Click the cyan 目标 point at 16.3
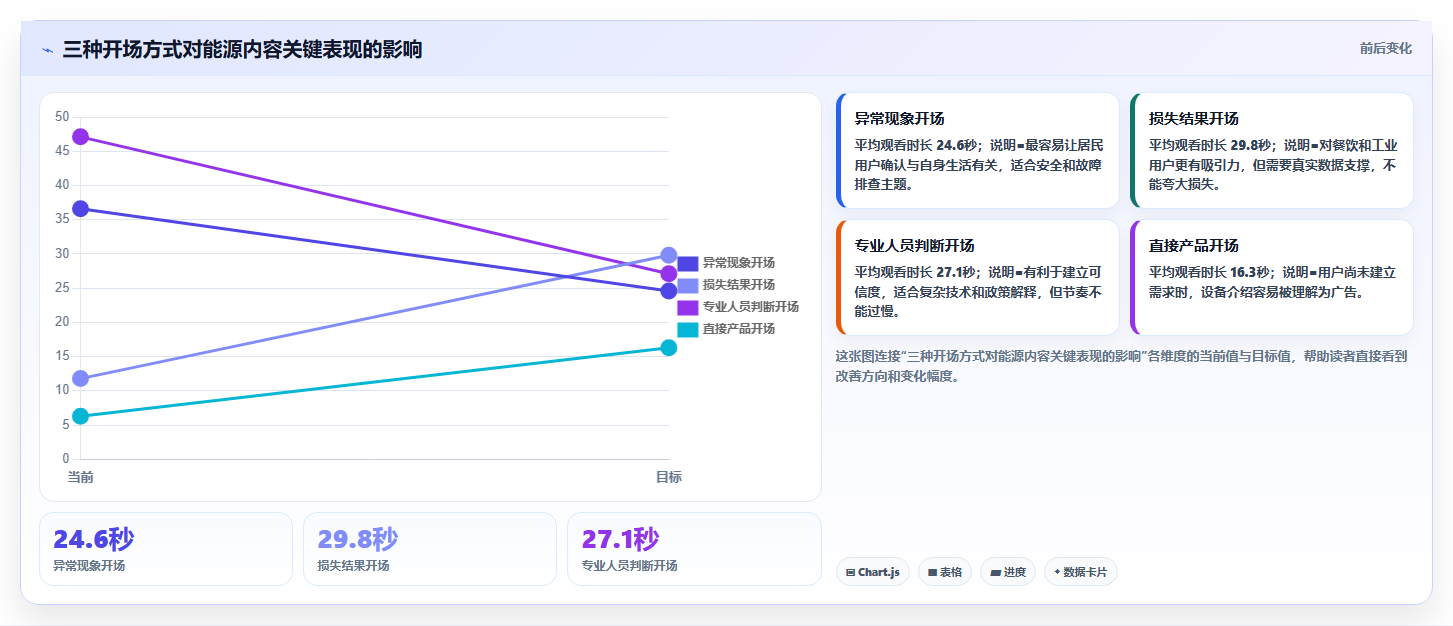Image resolution: width=1453 pixels, height=626 pixels. [x=669, y=348]
